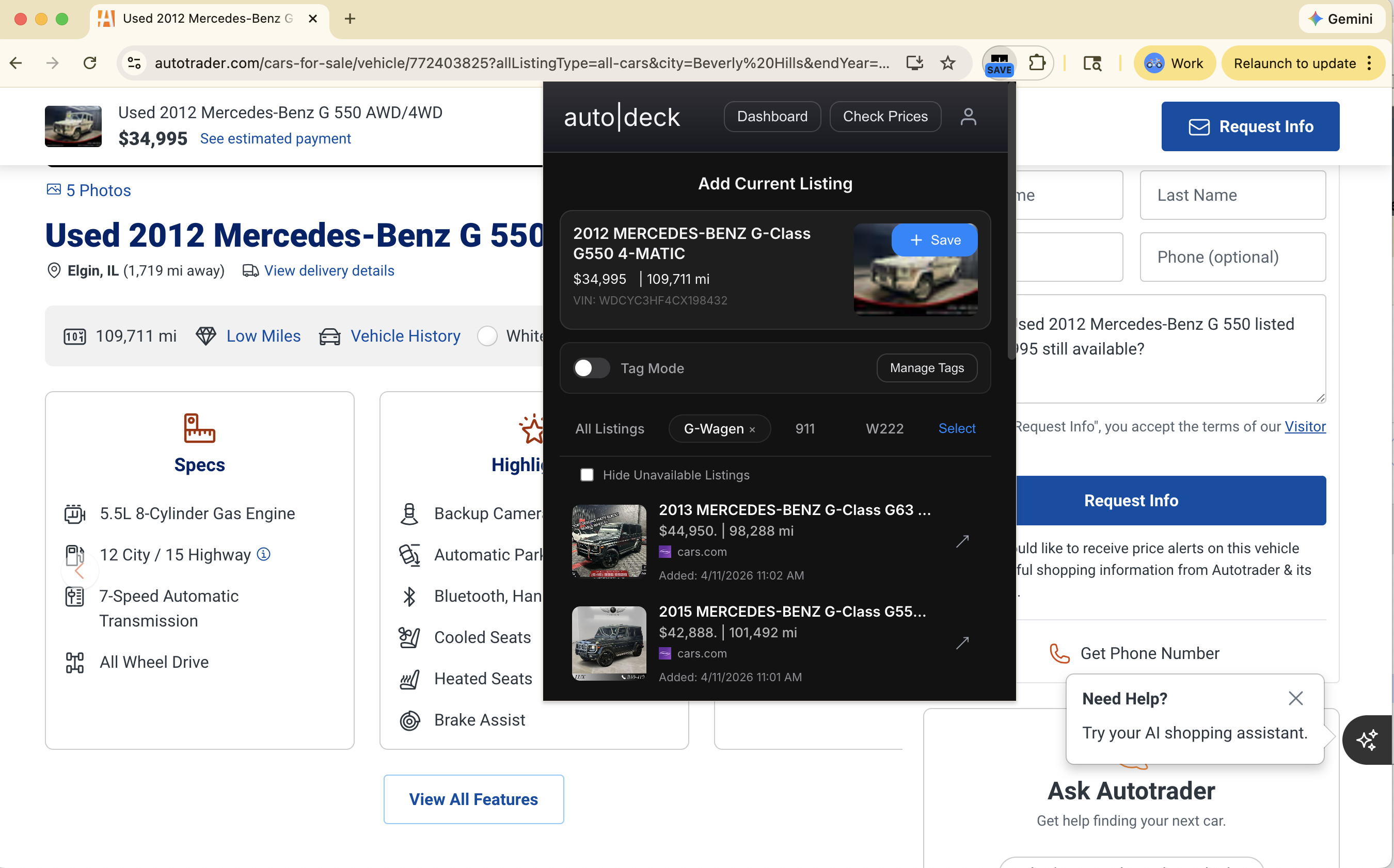Remove the G-Wagen tag filter
This screenshot has width=1394, height=868.
coord(752,429)
